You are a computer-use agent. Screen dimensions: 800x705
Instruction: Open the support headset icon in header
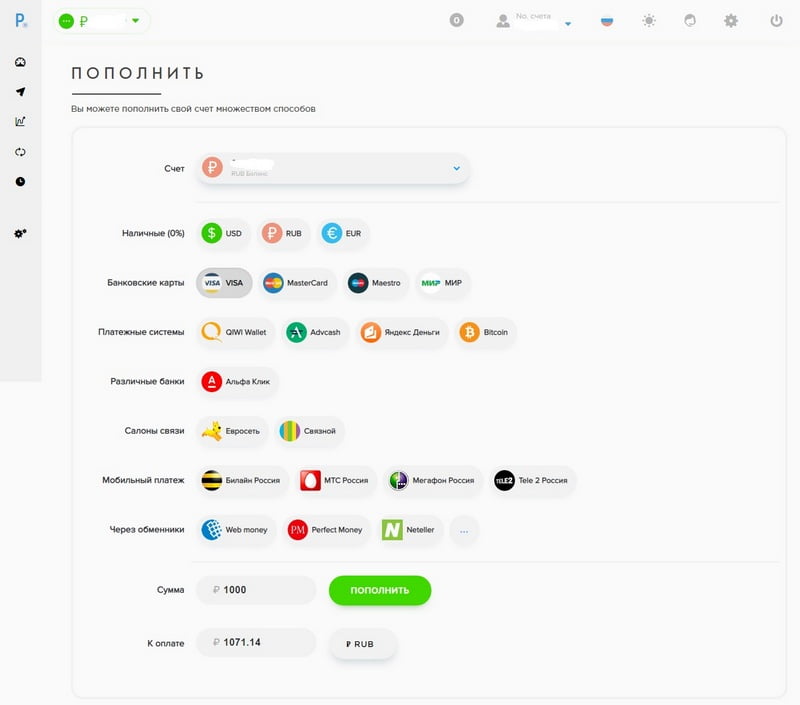click(690, 21)
